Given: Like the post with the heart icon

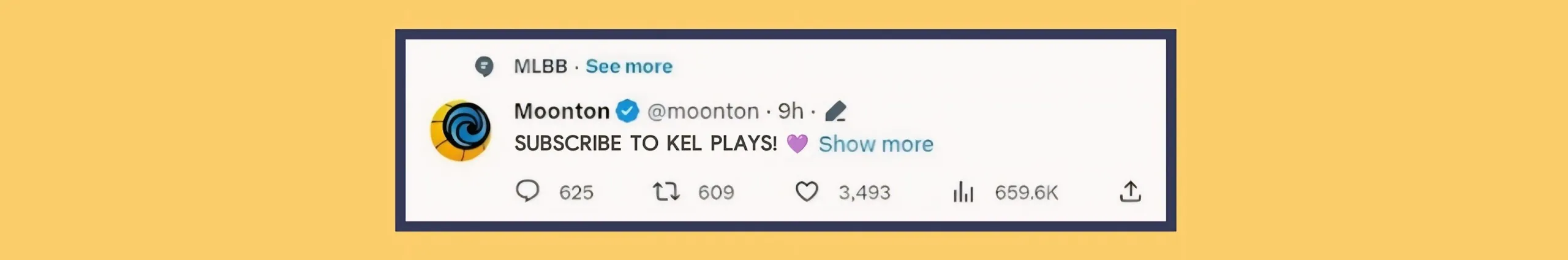Looking at the screenshot, I should 806,192.
